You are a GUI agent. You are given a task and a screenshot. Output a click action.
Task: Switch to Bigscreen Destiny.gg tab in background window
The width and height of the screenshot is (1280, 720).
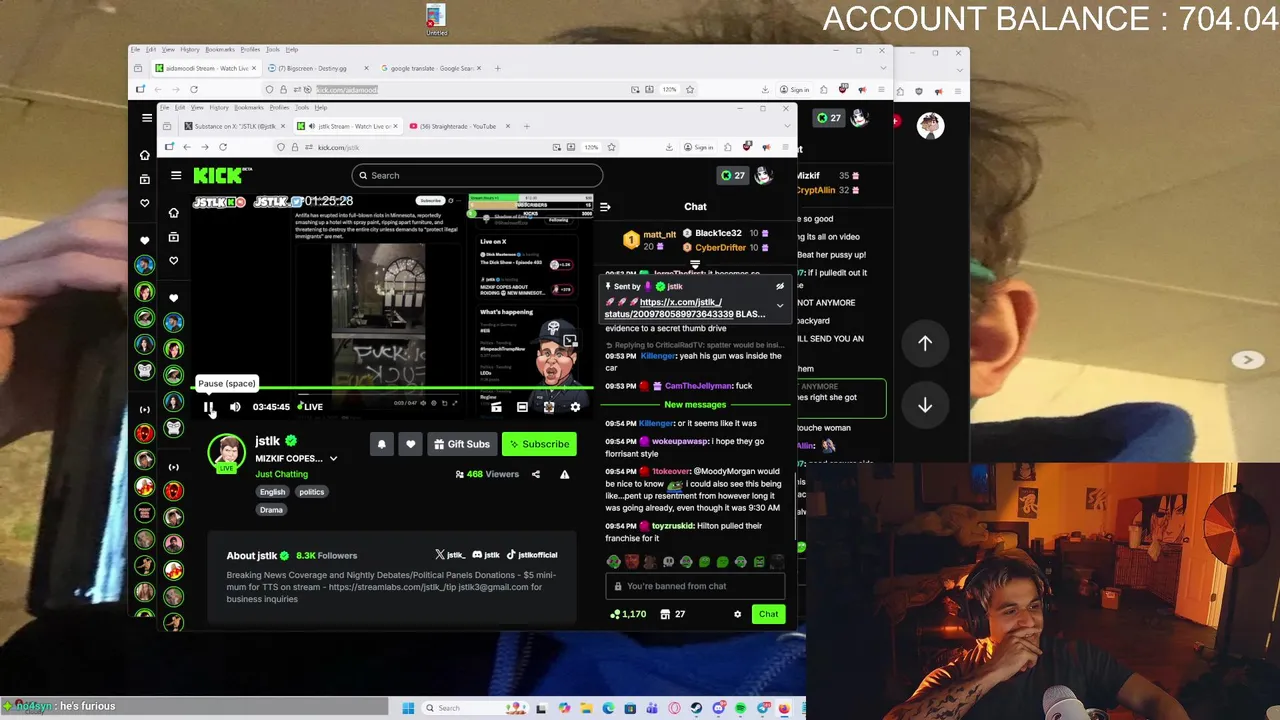pyautogui.click(x=316, y=68)
